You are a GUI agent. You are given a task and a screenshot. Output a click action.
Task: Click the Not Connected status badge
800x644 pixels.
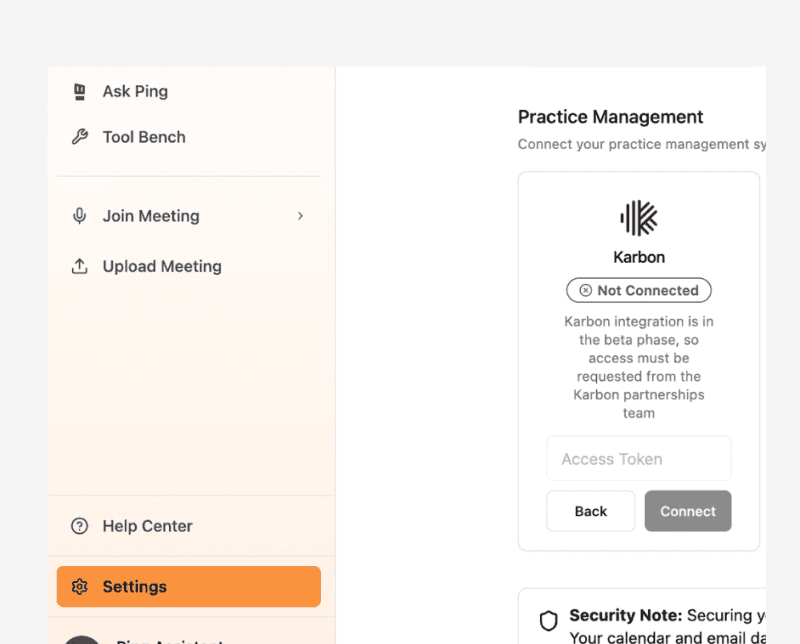tap(639, 290)
